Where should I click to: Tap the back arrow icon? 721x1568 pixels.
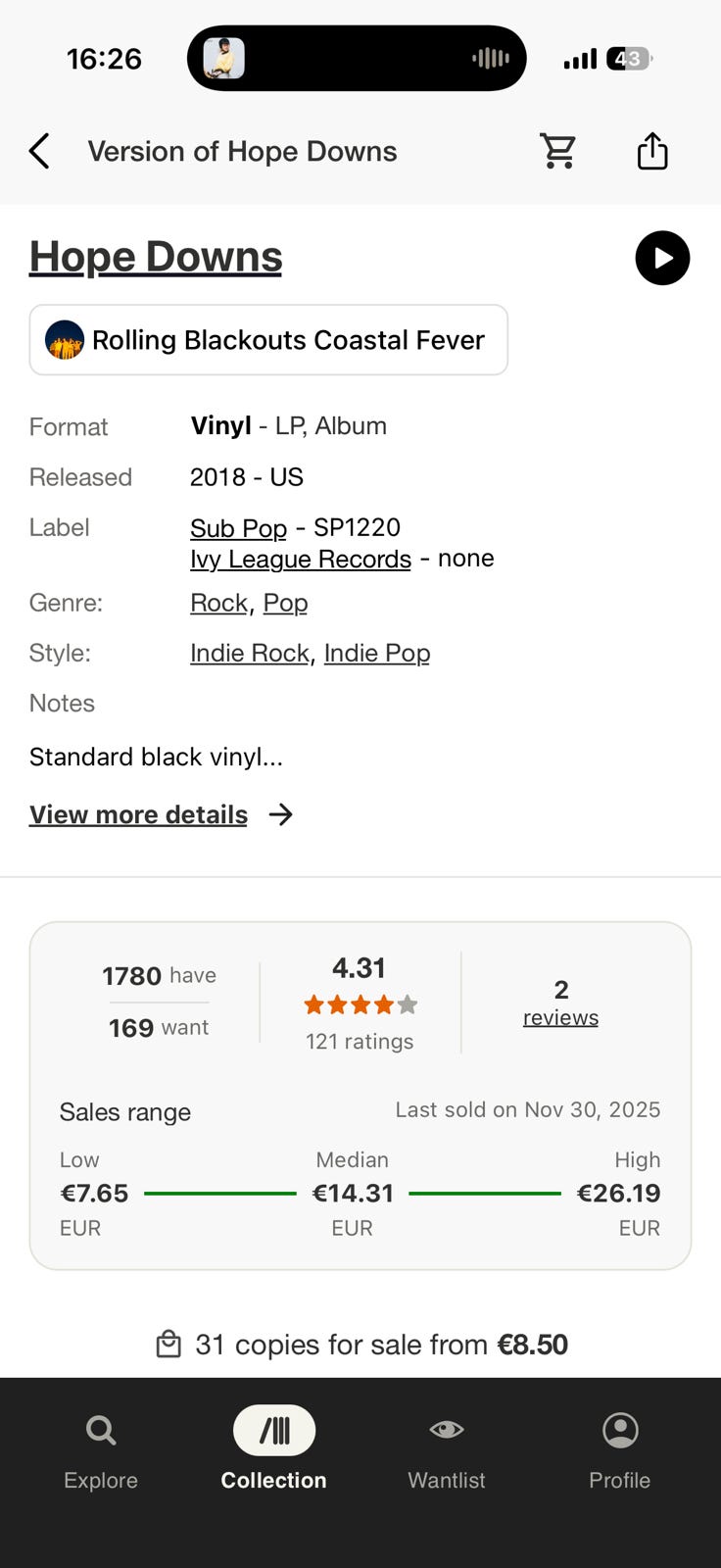tap(39, 152)
